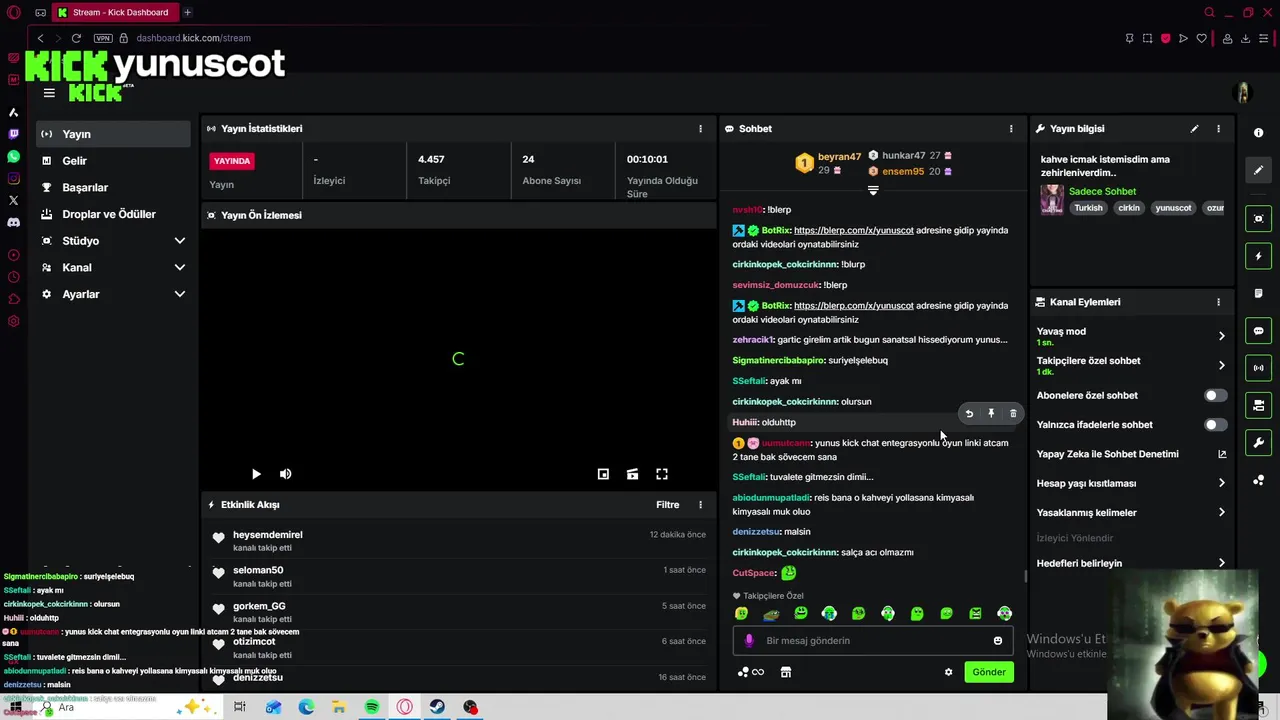Click the pencil edit icon in Yayın bilgisi
1280x720 pixels.
1194,129
